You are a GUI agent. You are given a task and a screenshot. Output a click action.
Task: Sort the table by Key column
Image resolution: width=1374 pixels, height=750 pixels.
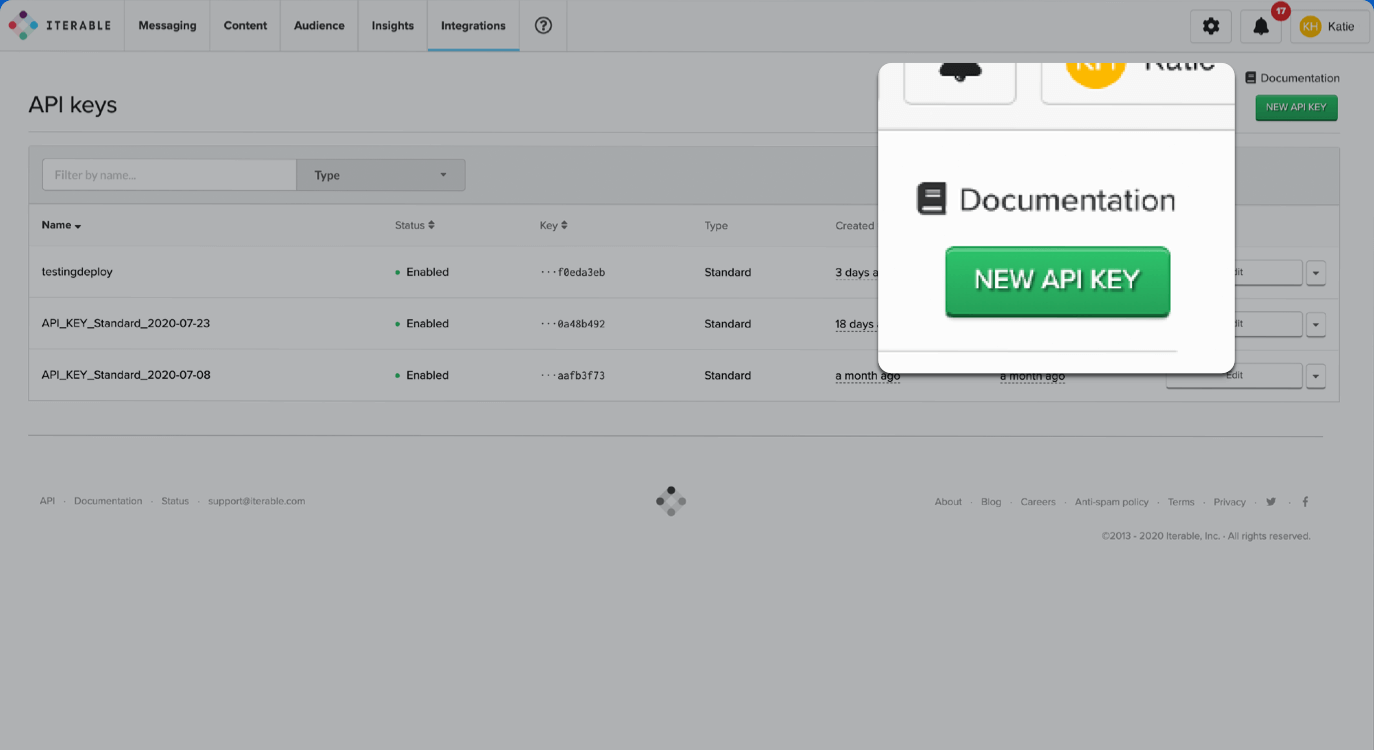click(x=553, y=225)
